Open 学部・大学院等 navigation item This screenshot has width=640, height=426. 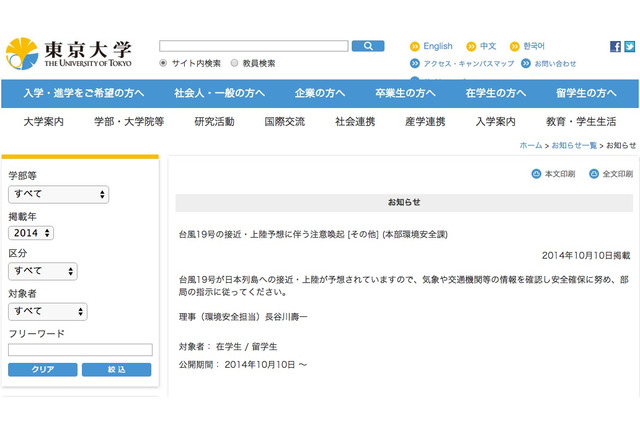[x=129, y=122]
